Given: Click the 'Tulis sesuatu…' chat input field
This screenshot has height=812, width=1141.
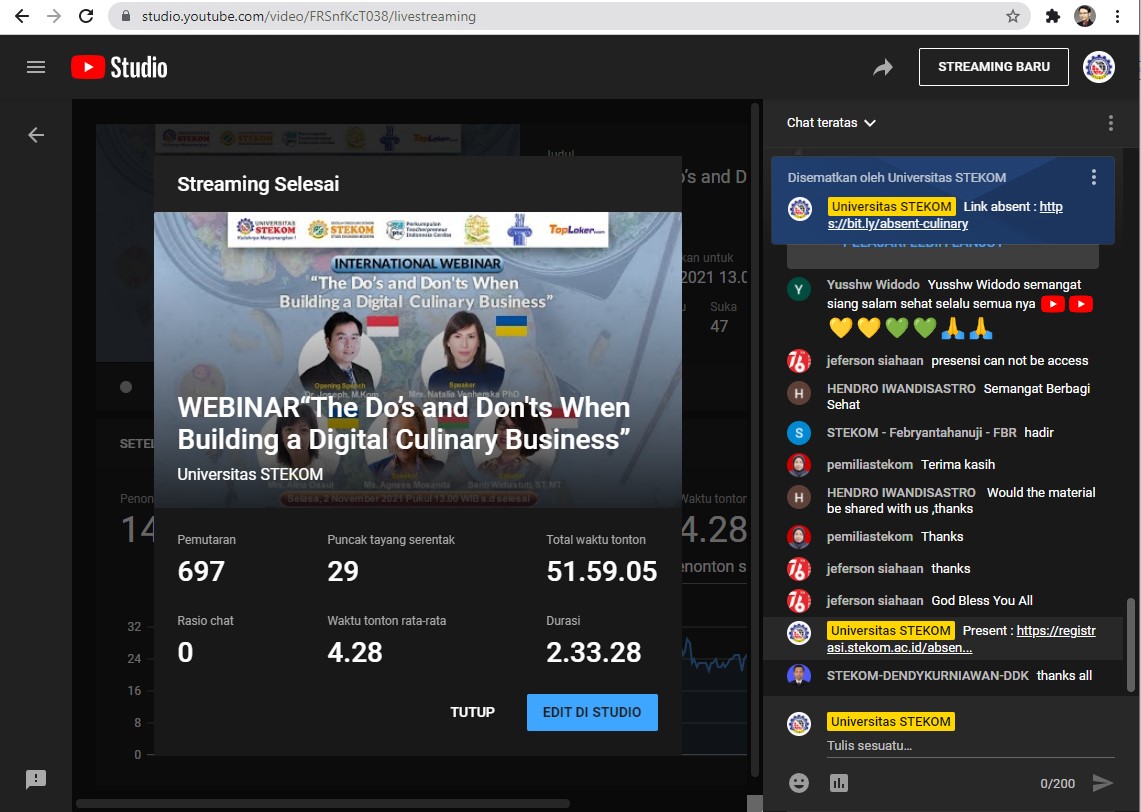Looking at the screenshot, I should (x=970, y=745).
